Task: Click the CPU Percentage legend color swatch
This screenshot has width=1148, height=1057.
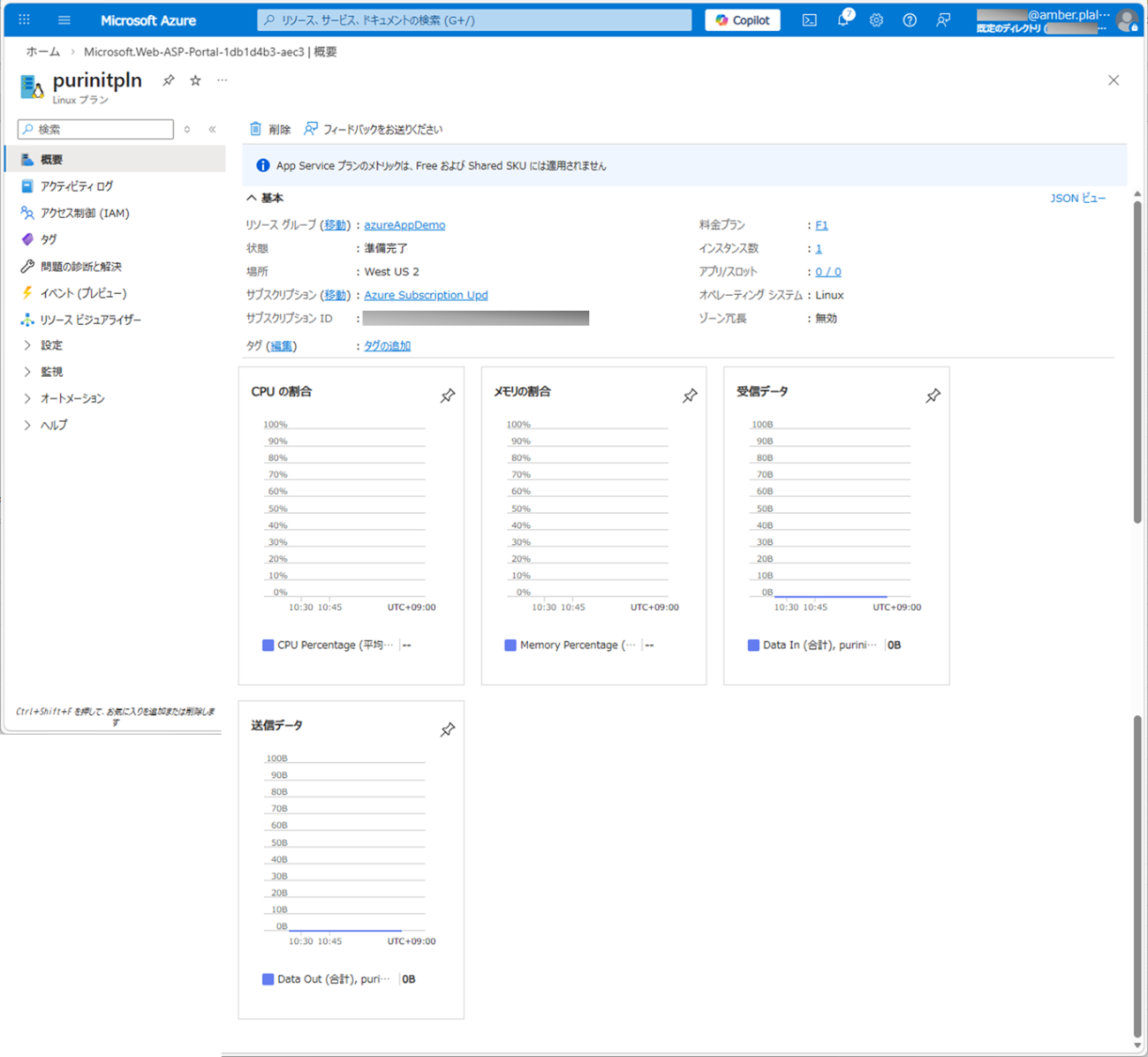Action: [x=268, y=646]
